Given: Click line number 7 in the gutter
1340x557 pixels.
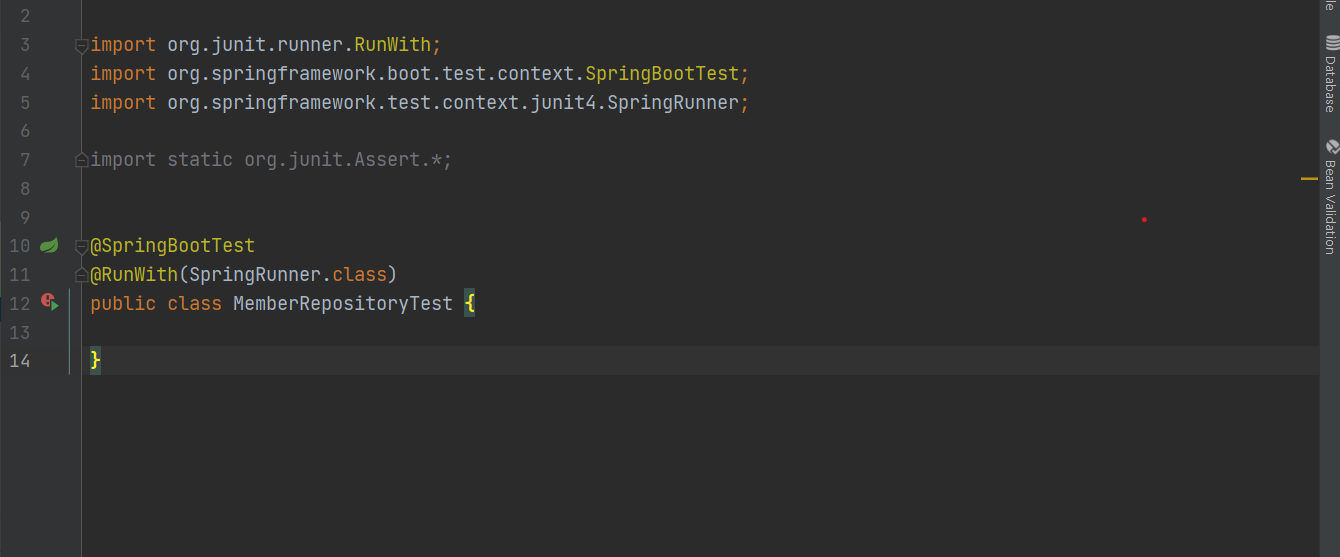Looking at the screenshot, I should click(x=25, y=160).
